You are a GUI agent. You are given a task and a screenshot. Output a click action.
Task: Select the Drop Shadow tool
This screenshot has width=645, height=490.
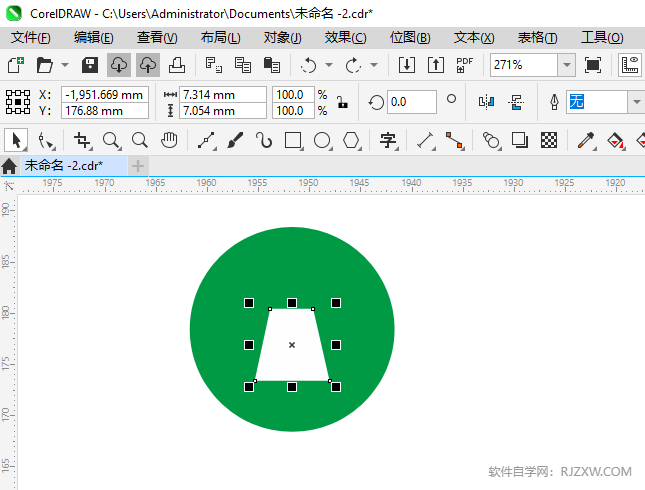point(520,141)
